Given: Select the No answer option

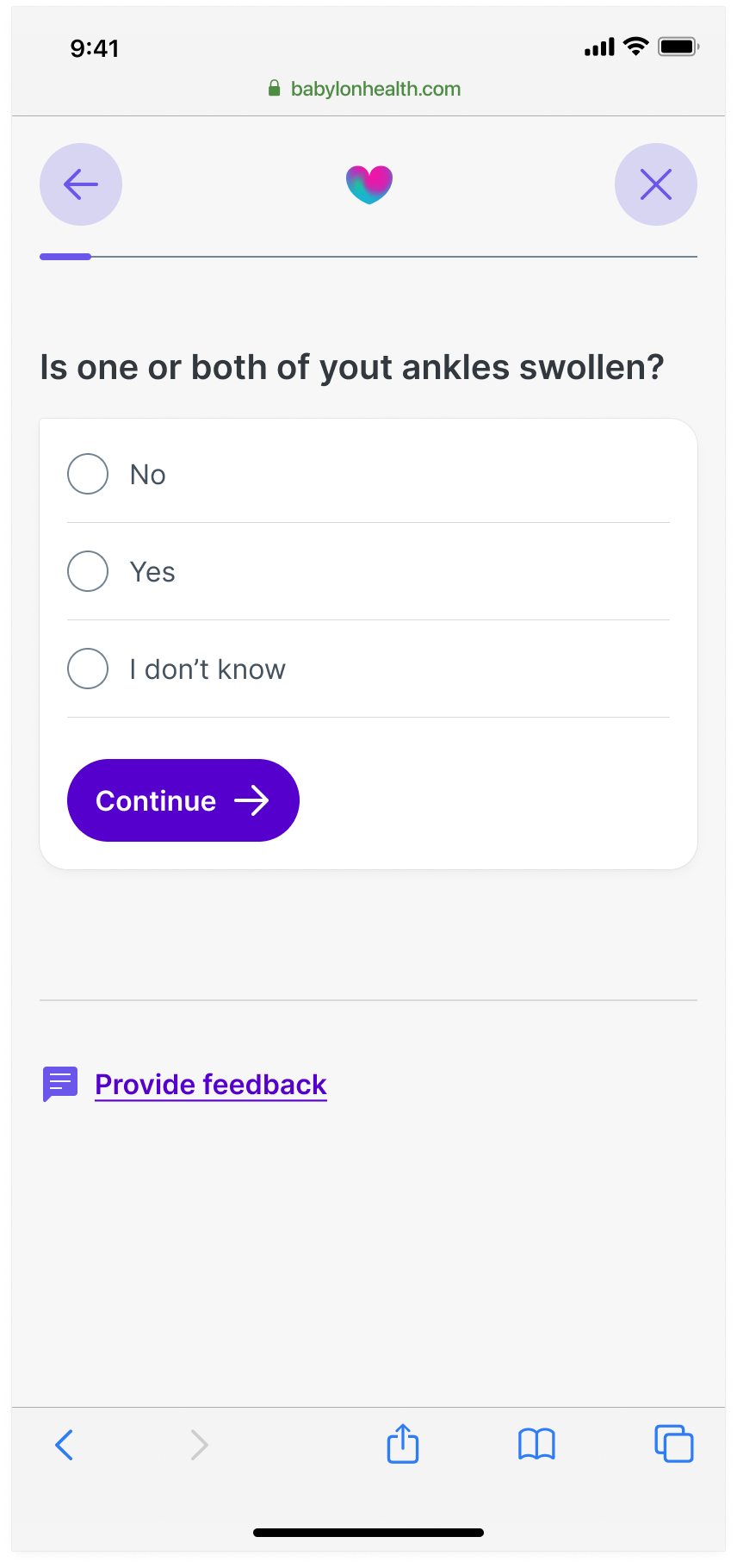Looking at the screenshot, I should coord(87,474).
